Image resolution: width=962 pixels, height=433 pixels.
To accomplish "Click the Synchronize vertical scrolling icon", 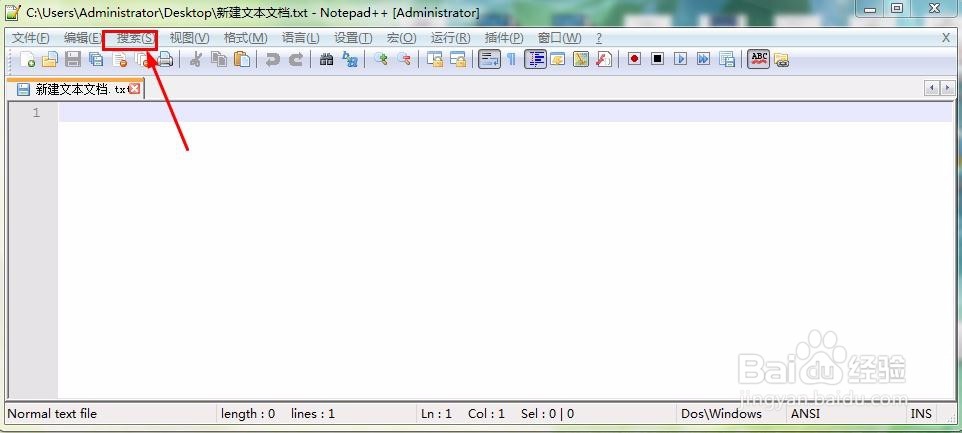I will pyautogui.click(x=435, y=59).
